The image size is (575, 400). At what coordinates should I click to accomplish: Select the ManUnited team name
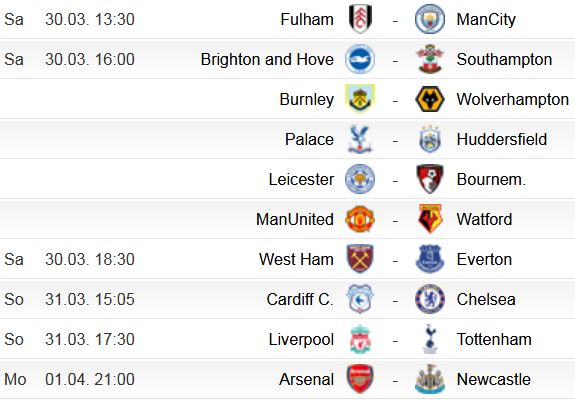[295, 219]
